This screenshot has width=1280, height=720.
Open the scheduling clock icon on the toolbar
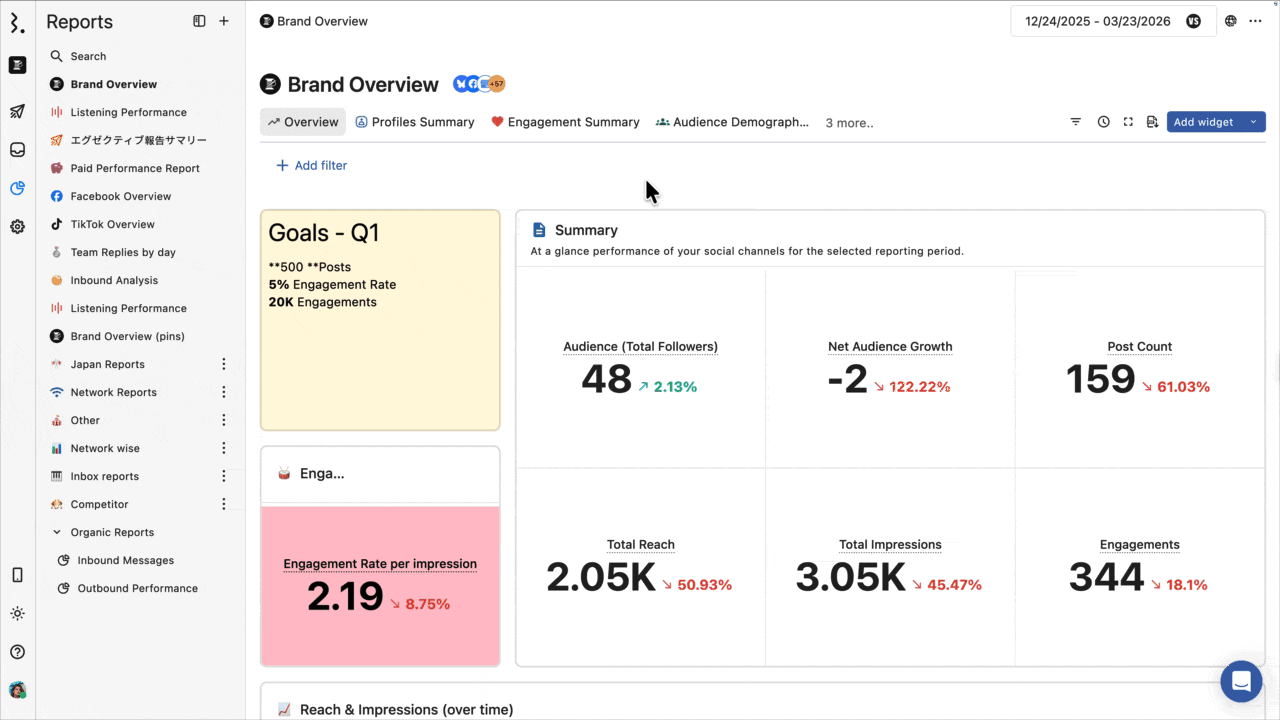[1103, 121]
